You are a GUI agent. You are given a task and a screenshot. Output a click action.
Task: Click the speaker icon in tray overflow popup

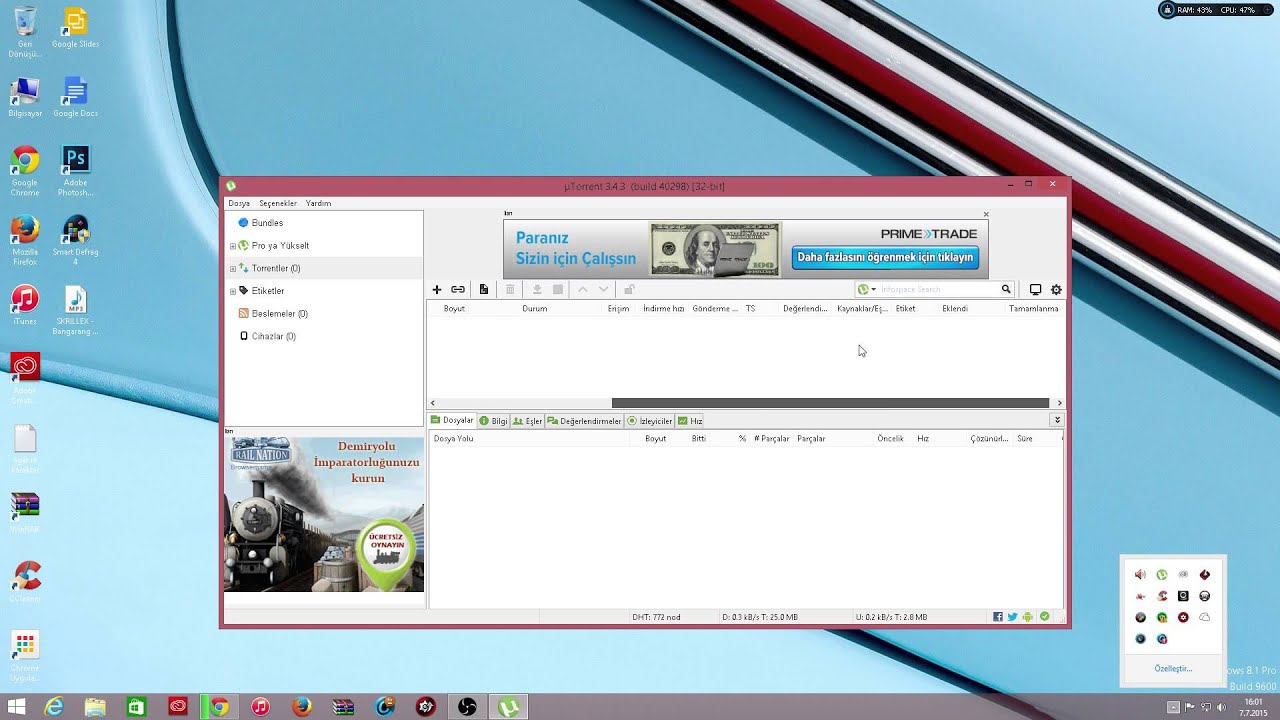click(x=1140, y=575)
